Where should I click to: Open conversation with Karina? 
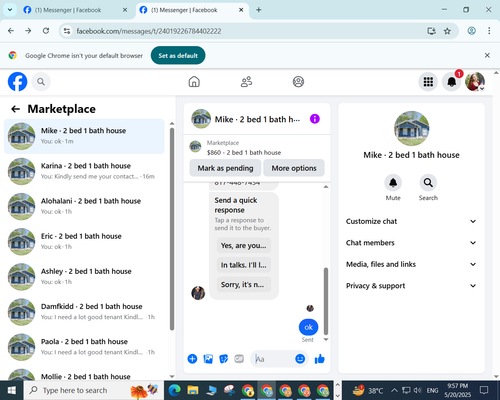(84, 171)
